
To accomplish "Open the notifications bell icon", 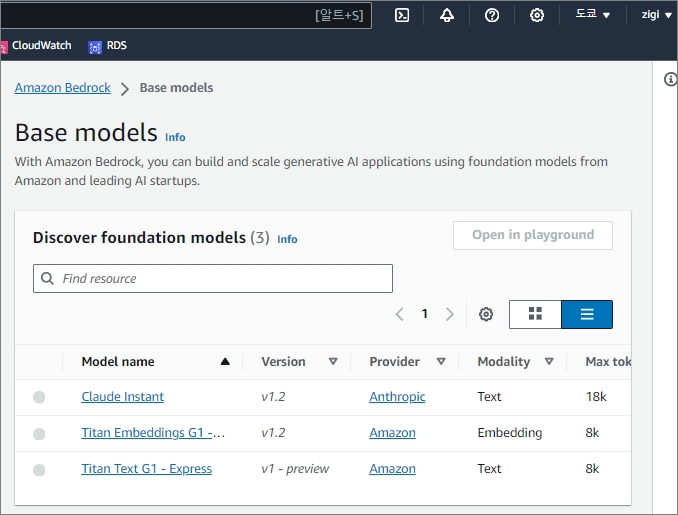I will [447, 16].
